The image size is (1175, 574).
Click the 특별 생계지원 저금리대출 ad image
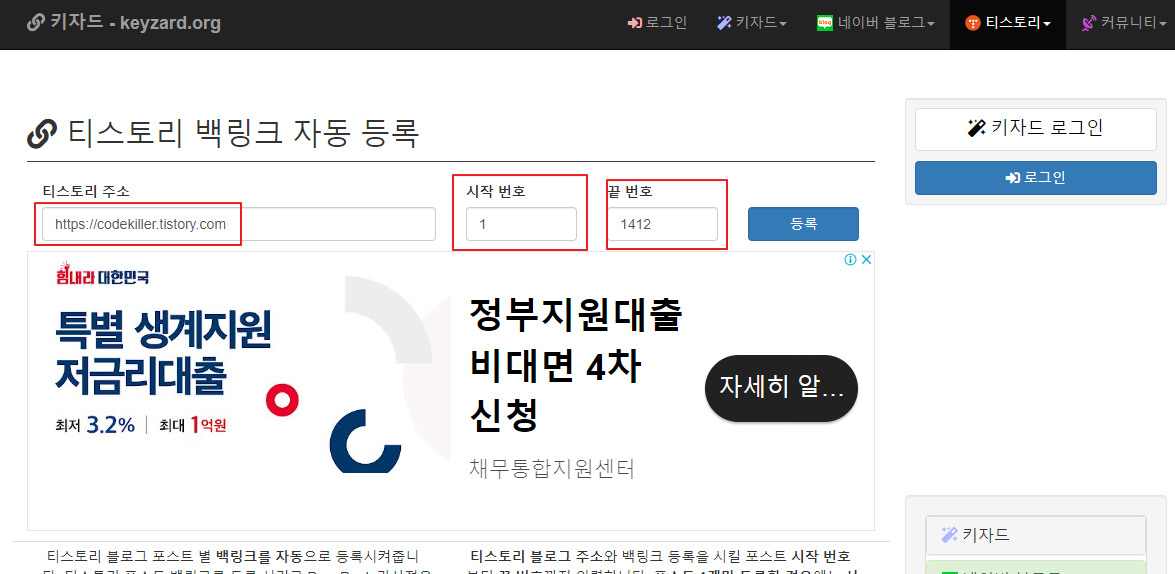pos(240,367)
